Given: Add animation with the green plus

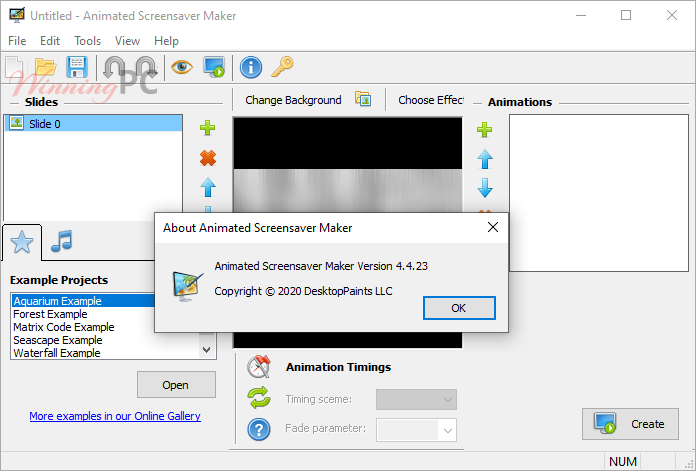Looking at the screenshot, I should (x=484, y=130).
